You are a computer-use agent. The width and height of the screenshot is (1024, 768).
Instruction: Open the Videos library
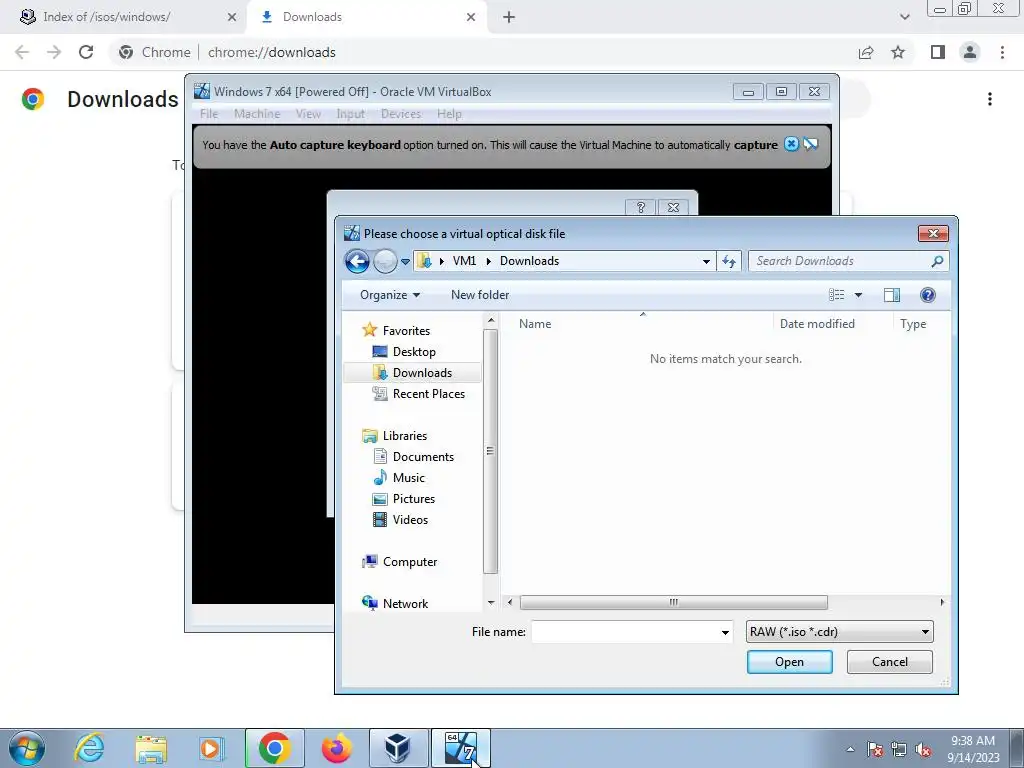coord(409,520)
